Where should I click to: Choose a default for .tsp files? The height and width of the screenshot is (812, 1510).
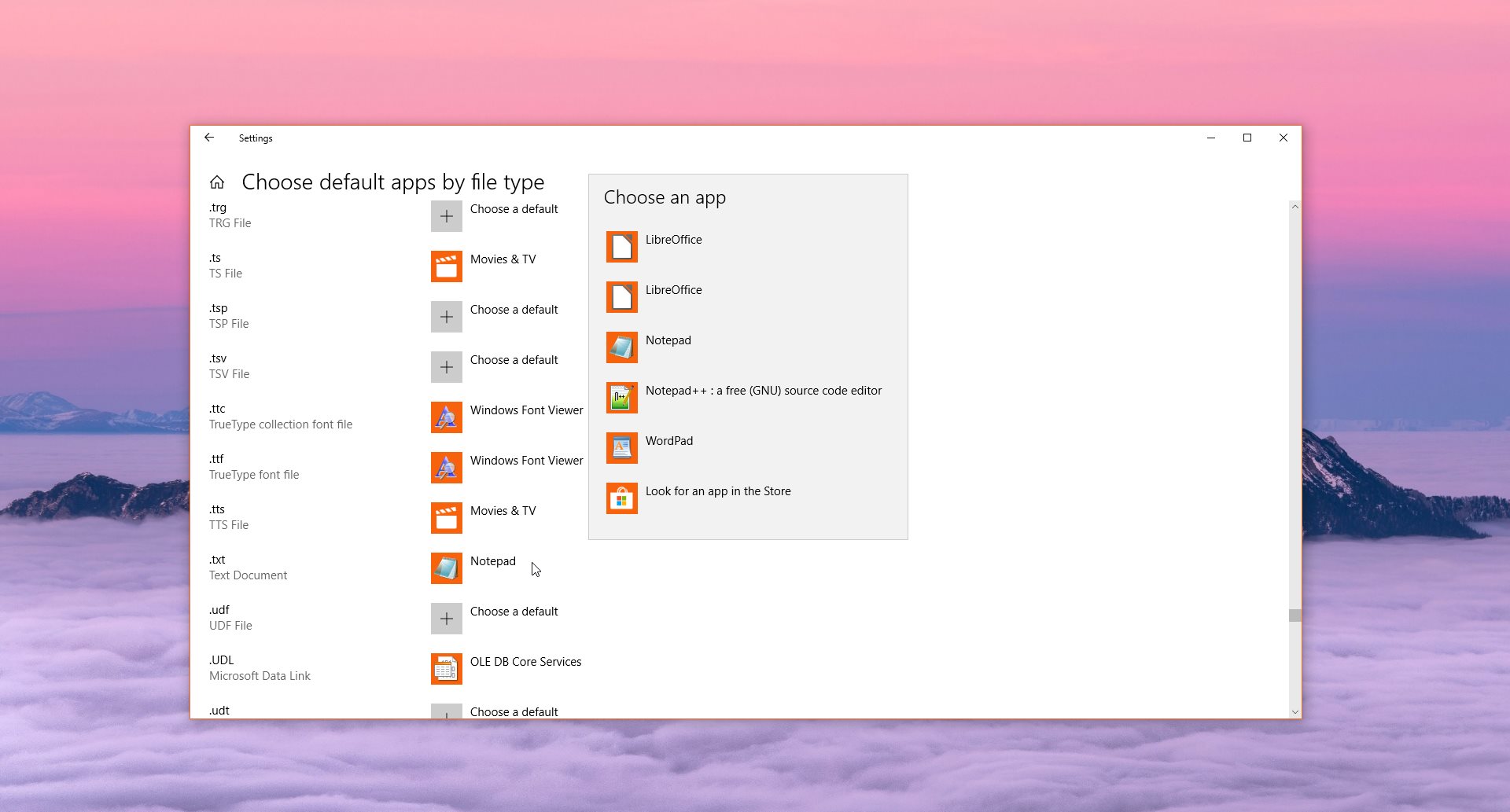[514, 310]
